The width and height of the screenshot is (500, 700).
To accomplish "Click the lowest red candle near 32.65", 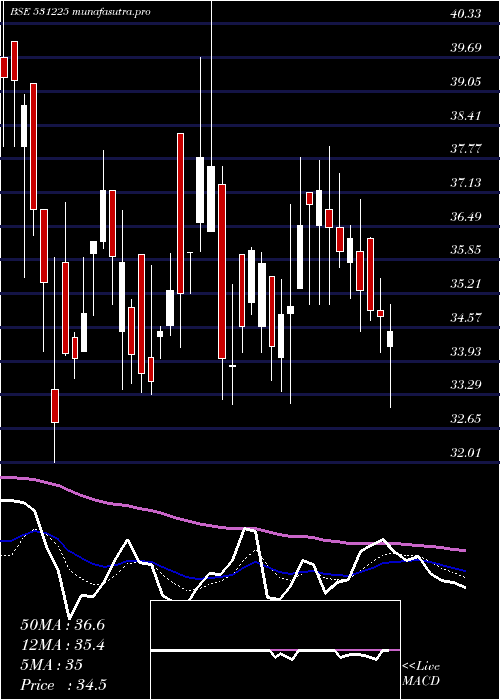I will [x=54, y=406].
